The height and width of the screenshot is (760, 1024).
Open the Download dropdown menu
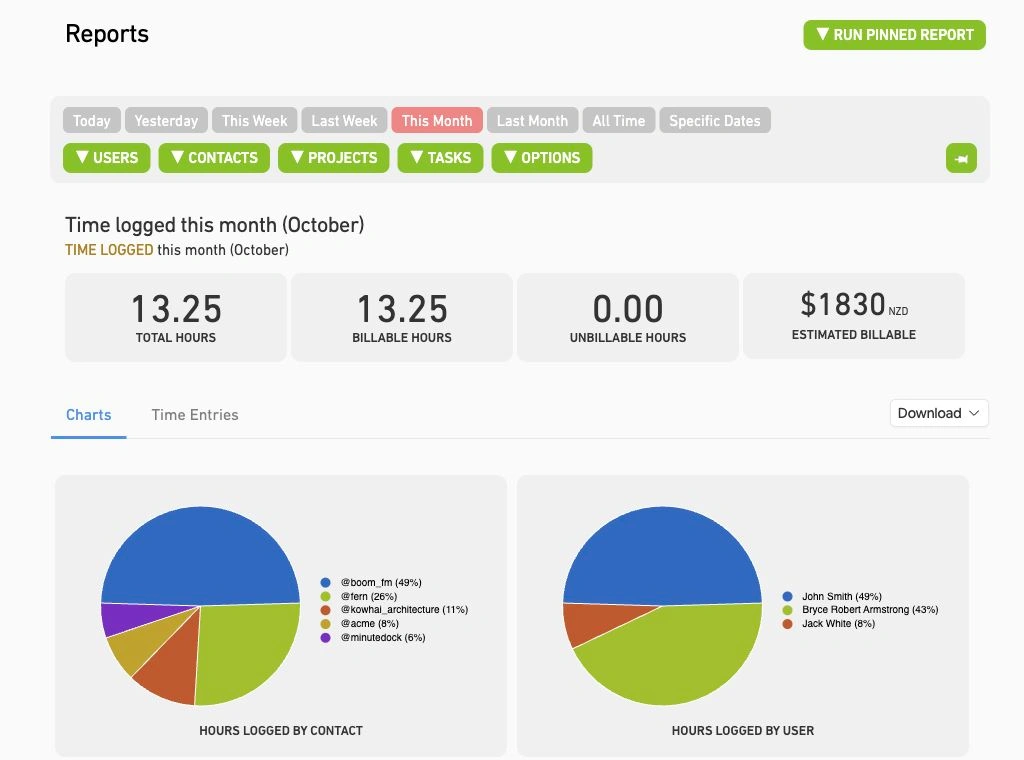pyautogui.click(x=939, y=413)
